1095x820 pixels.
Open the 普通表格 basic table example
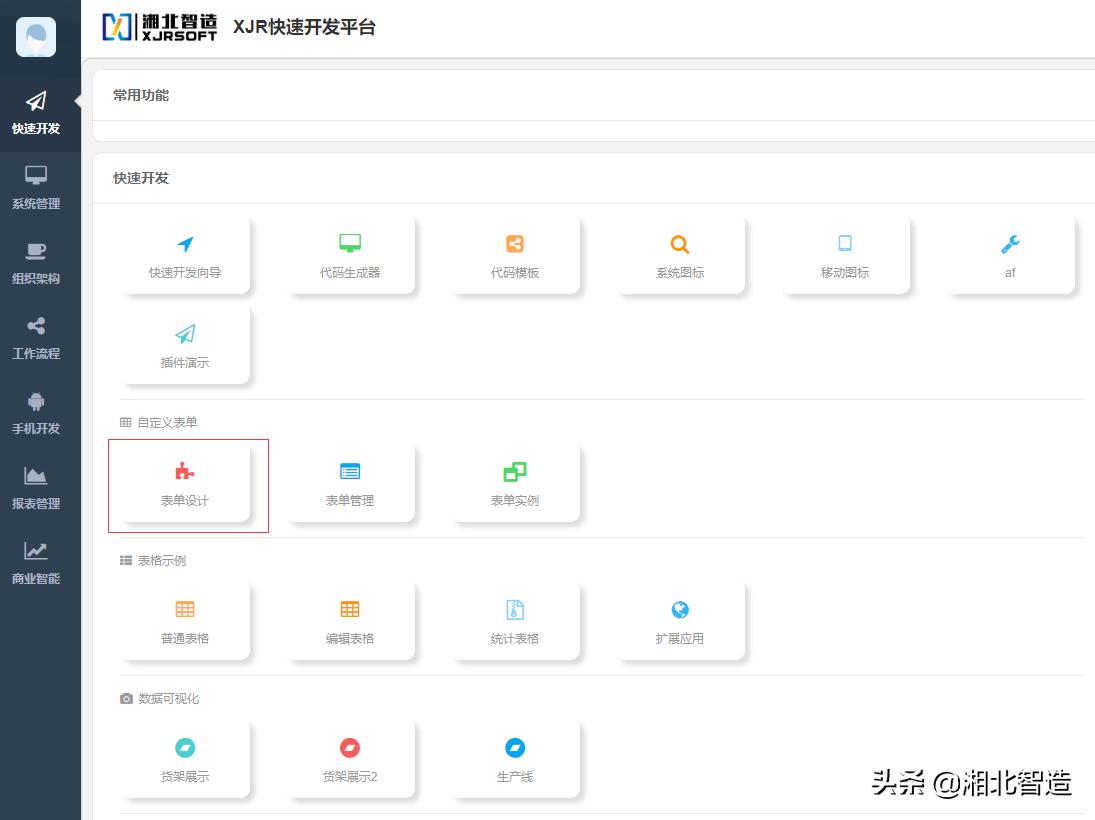tap(185, 622)
